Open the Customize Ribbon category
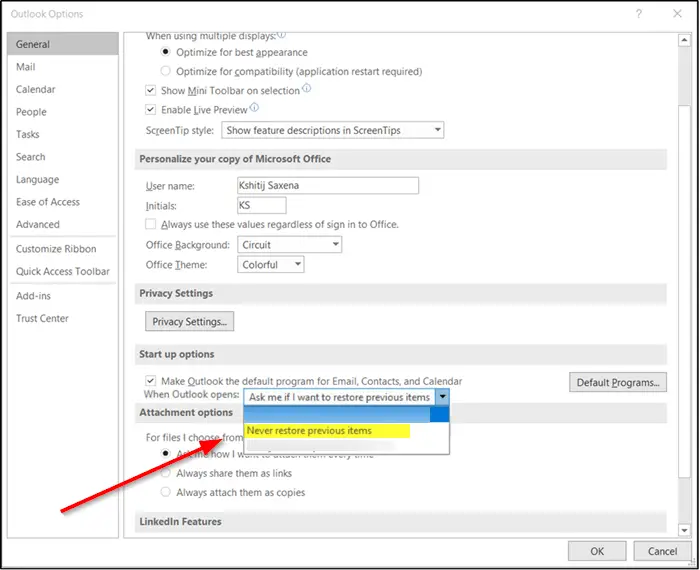This screenshot has height=570, width=700. (63, 249)
